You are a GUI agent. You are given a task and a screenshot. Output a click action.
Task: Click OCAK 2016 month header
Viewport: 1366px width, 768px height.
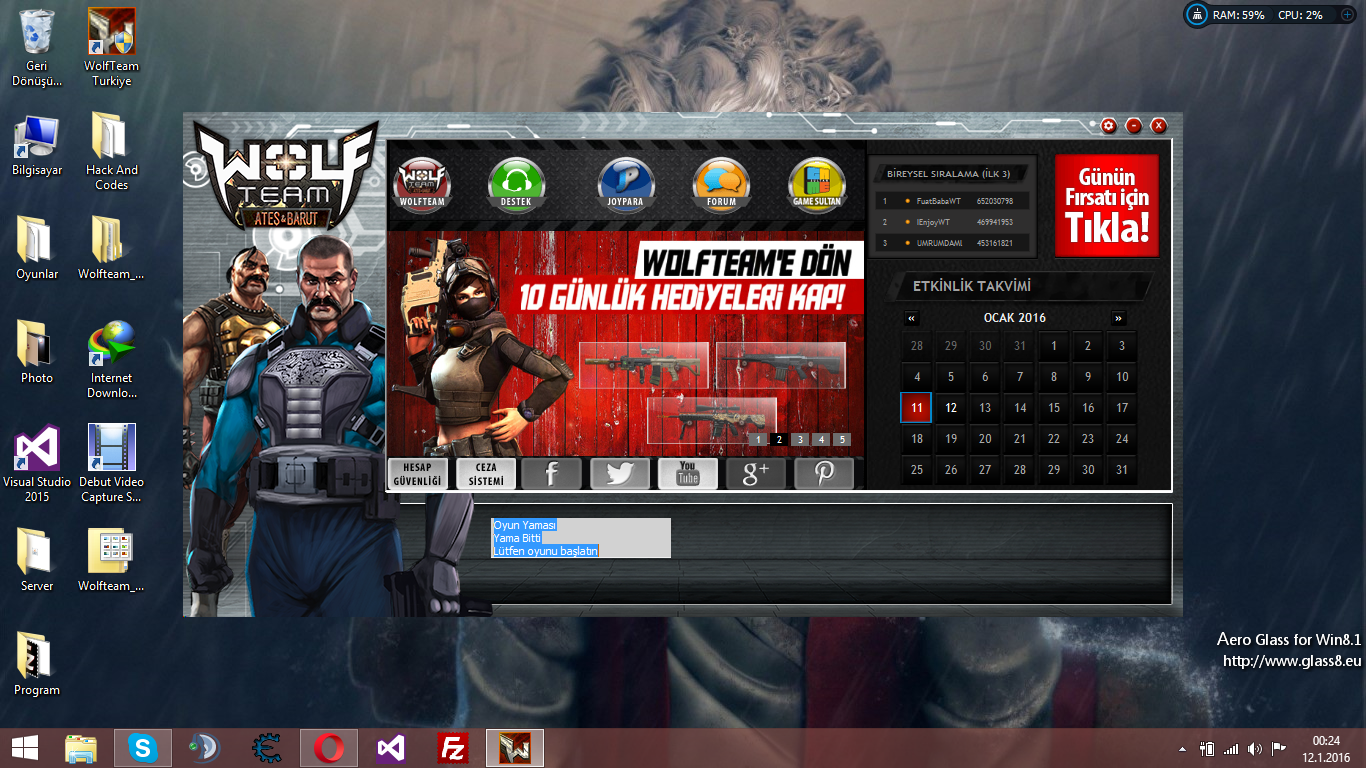pyautogui.click(x=1014, y=318)
